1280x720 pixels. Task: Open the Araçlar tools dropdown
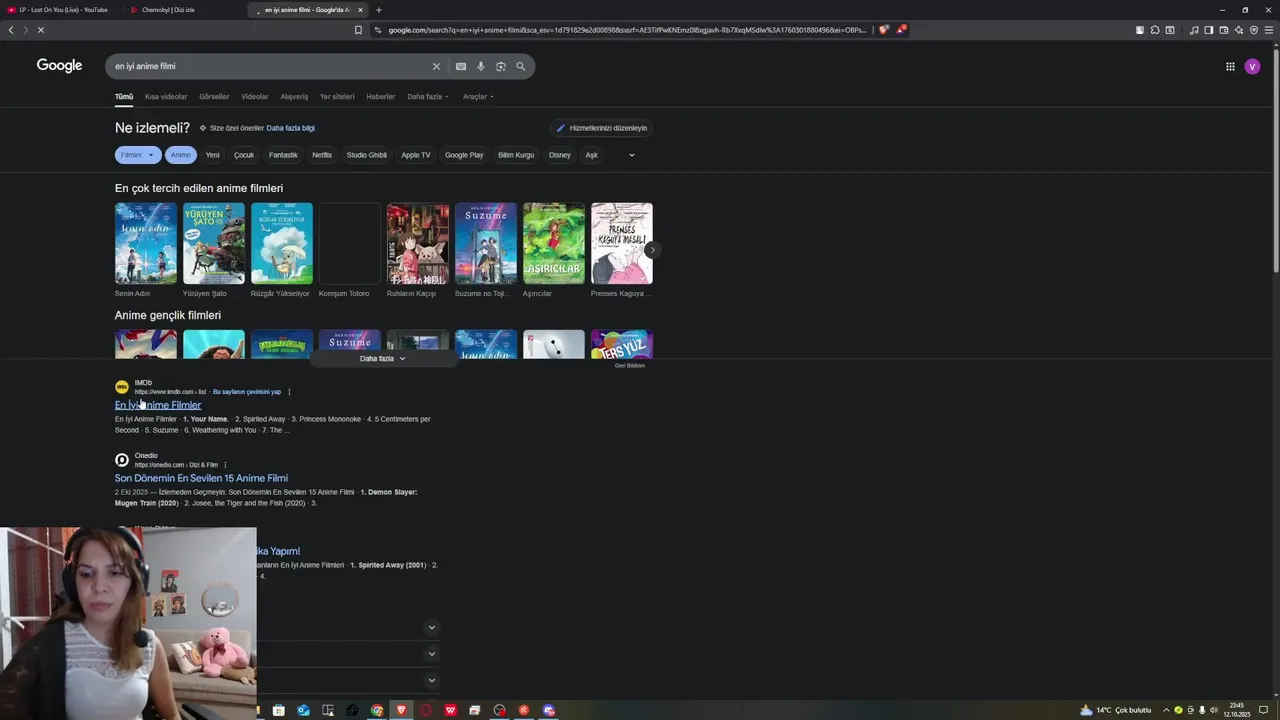478,97
